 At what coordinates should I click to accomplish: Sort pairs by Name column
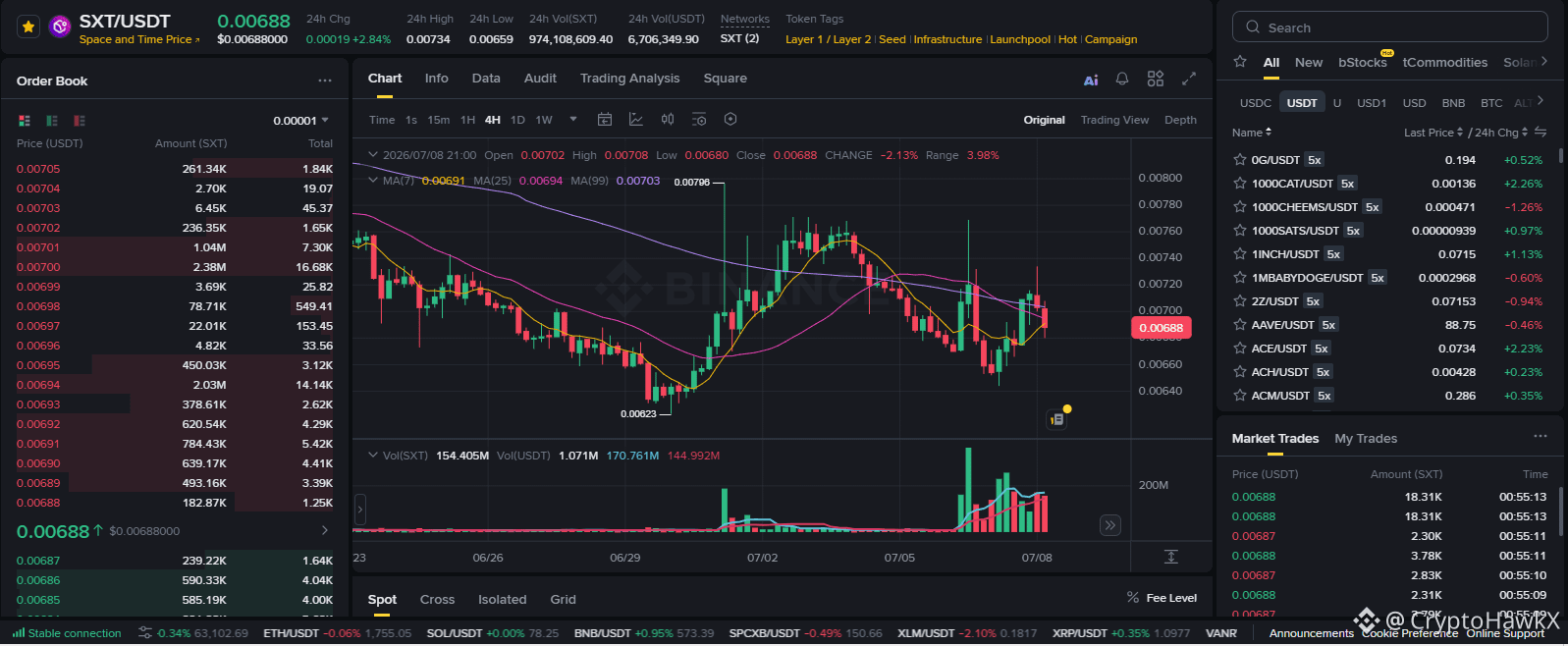pos(1252,133)
